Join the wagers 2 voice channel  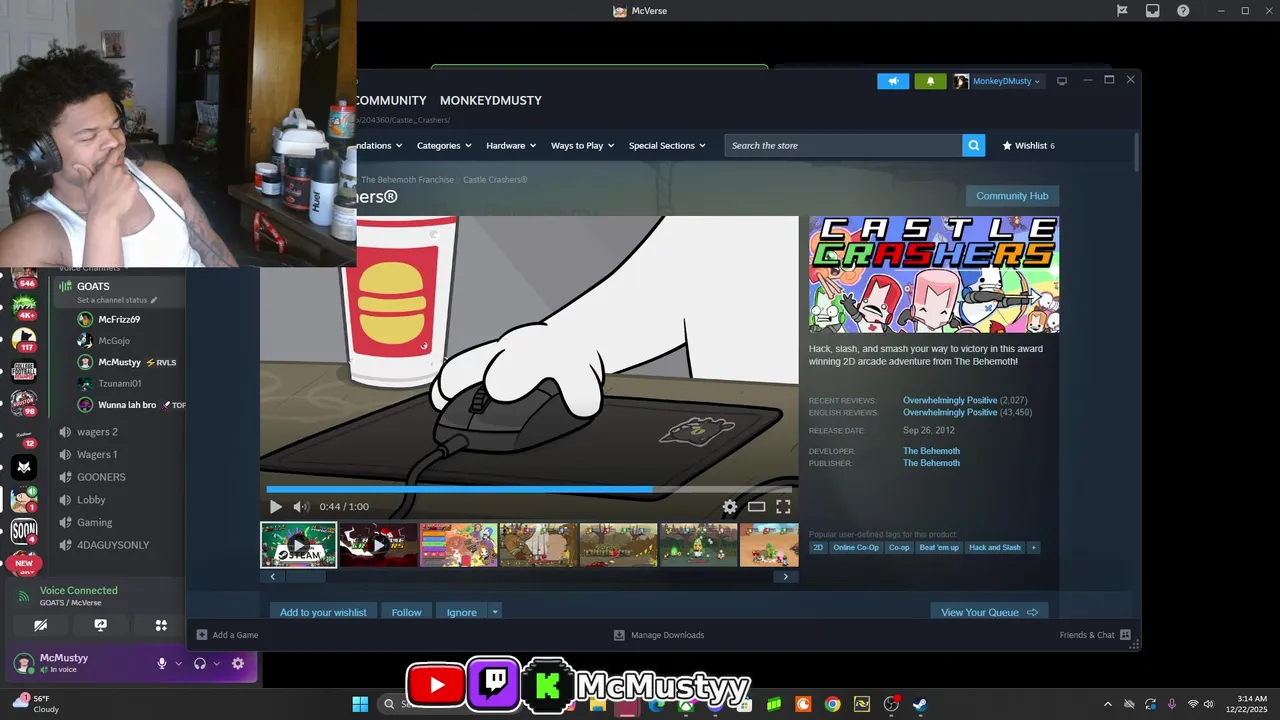click(x=97, y=432)
